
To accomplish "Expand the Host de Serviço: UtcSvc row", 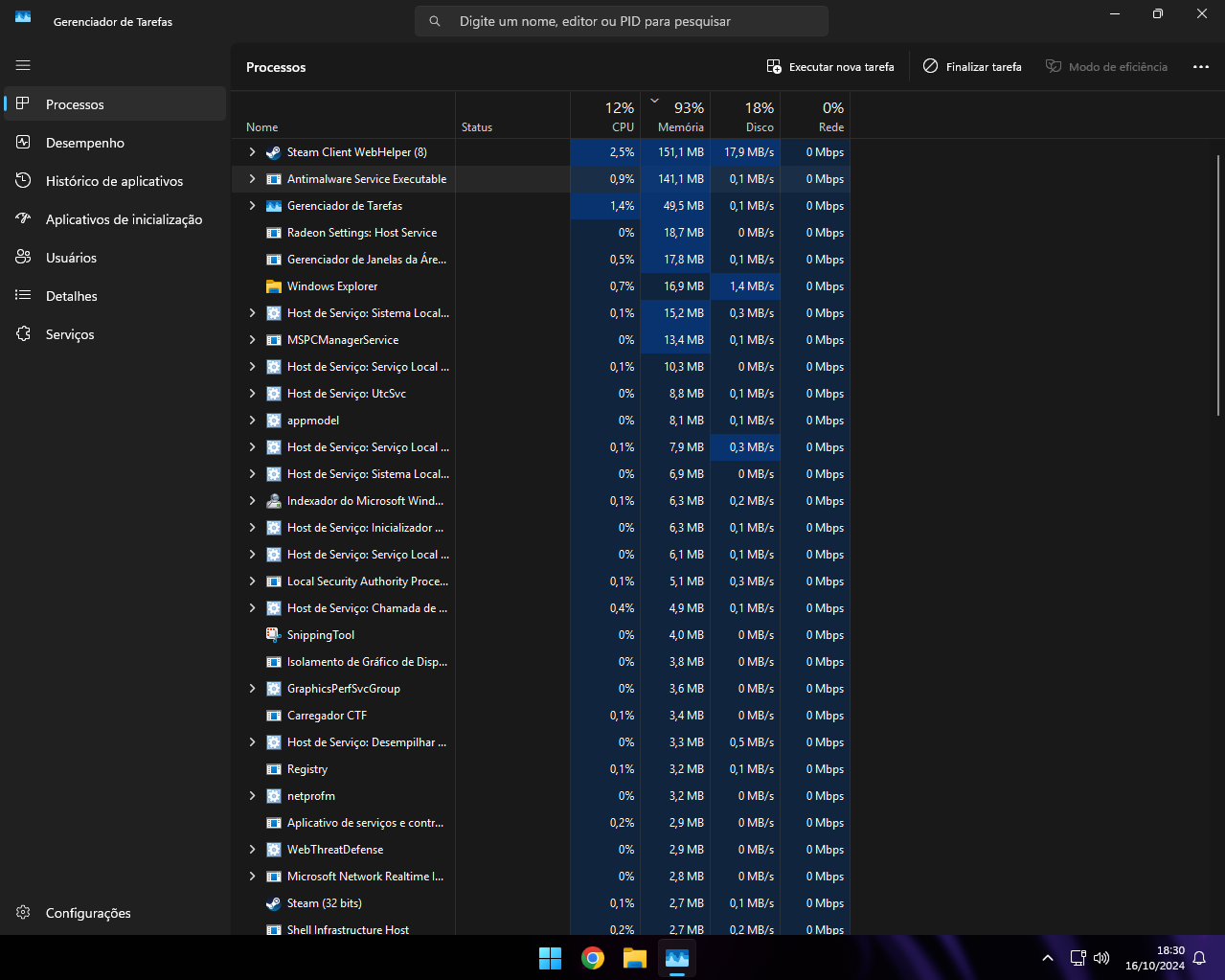I will coord(252,394).
